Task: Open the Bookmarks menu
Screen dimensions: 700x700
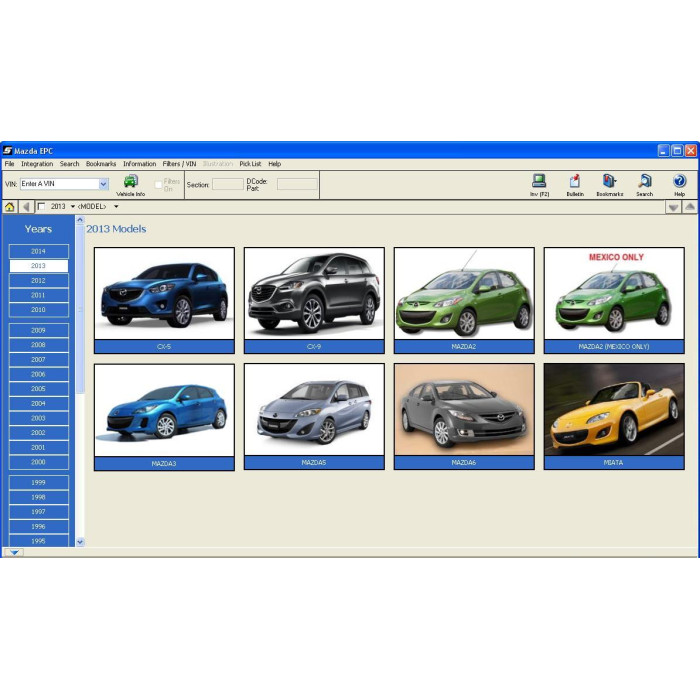Action: 101,164
